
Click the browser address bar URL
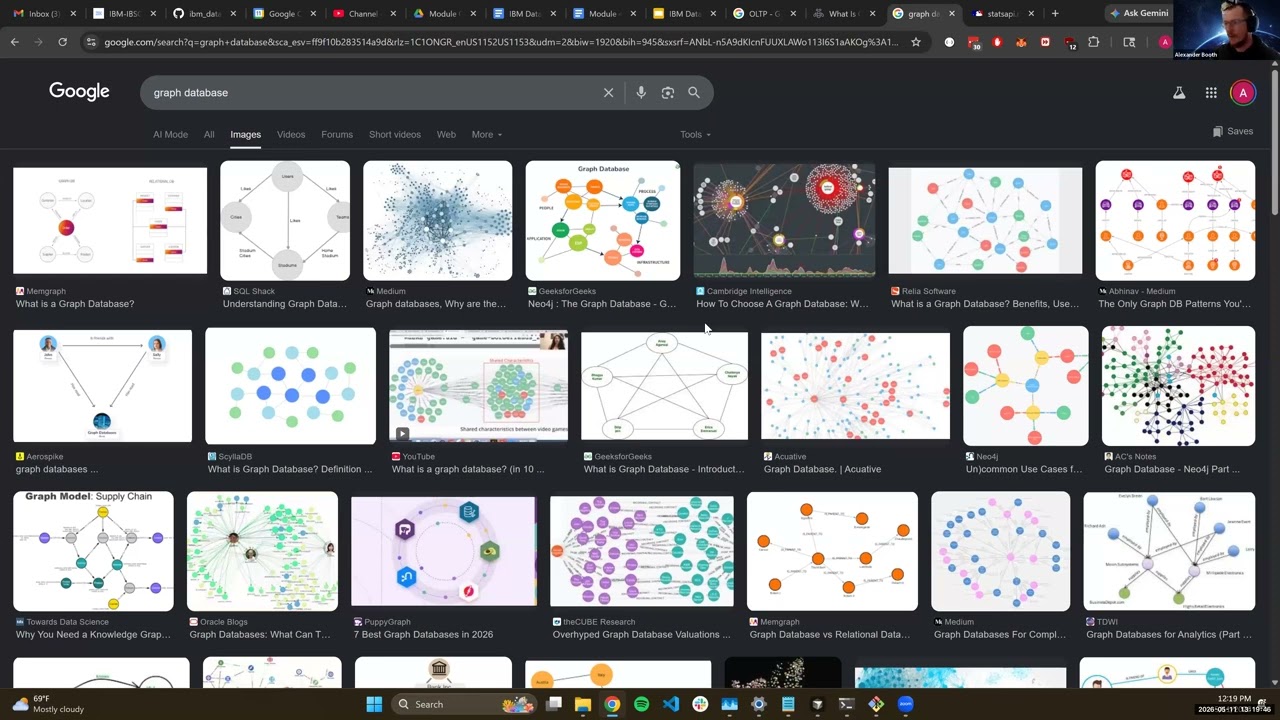[501, 42]
